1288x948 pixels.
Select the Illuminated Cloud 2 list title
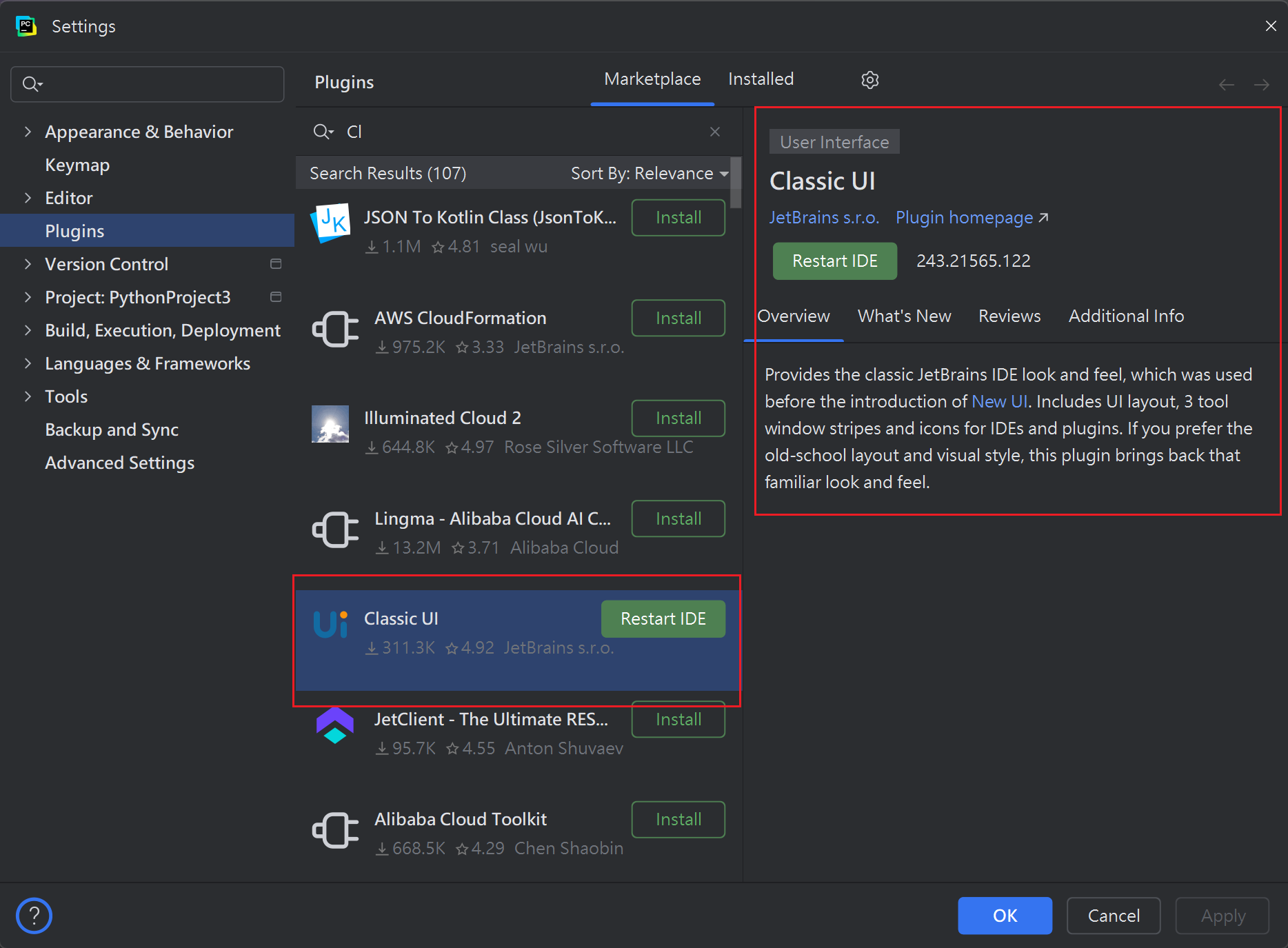coord(442,418)
